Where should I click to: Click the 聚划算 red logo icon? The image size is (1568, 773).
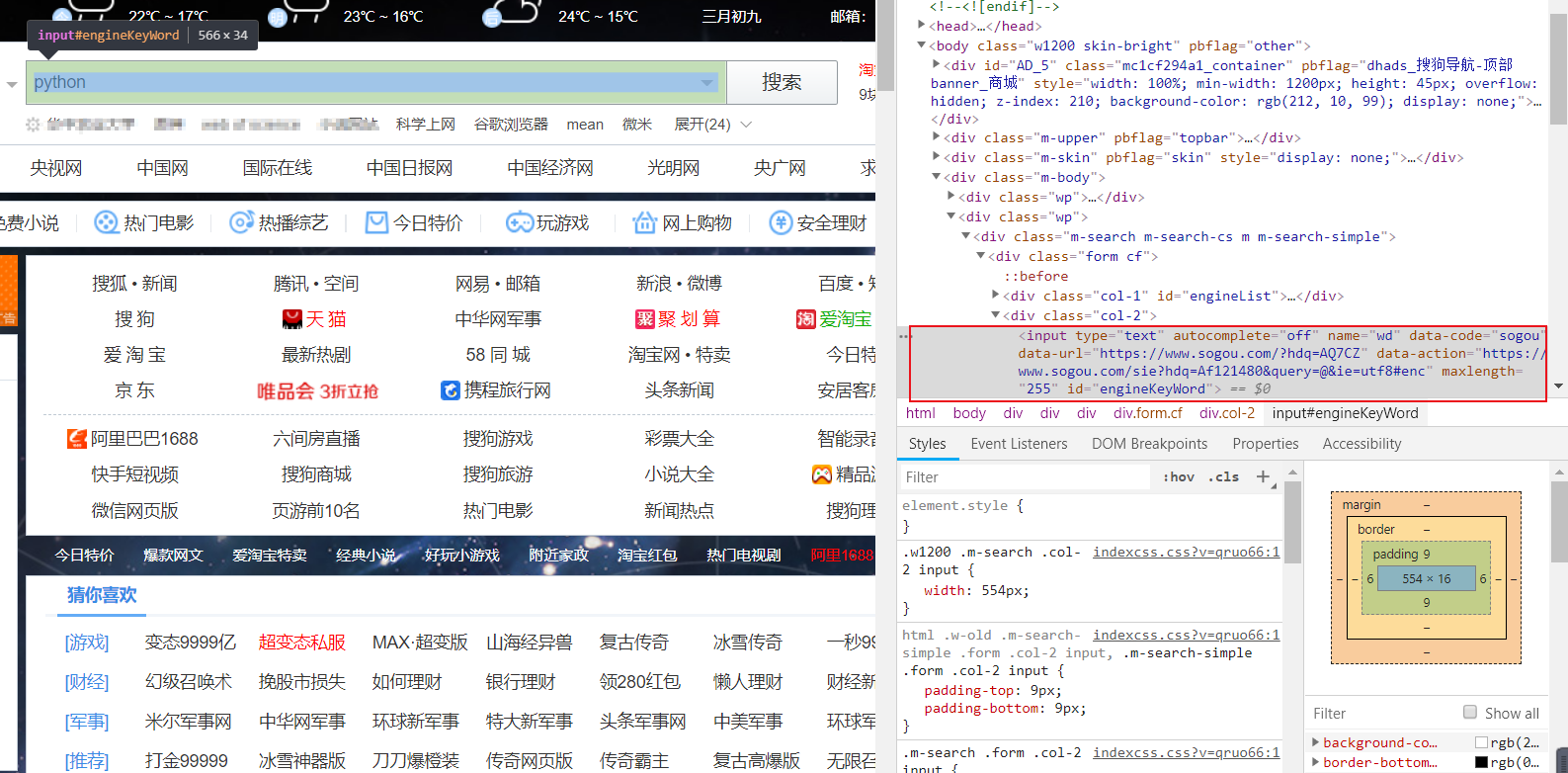(x=645, y=319)
